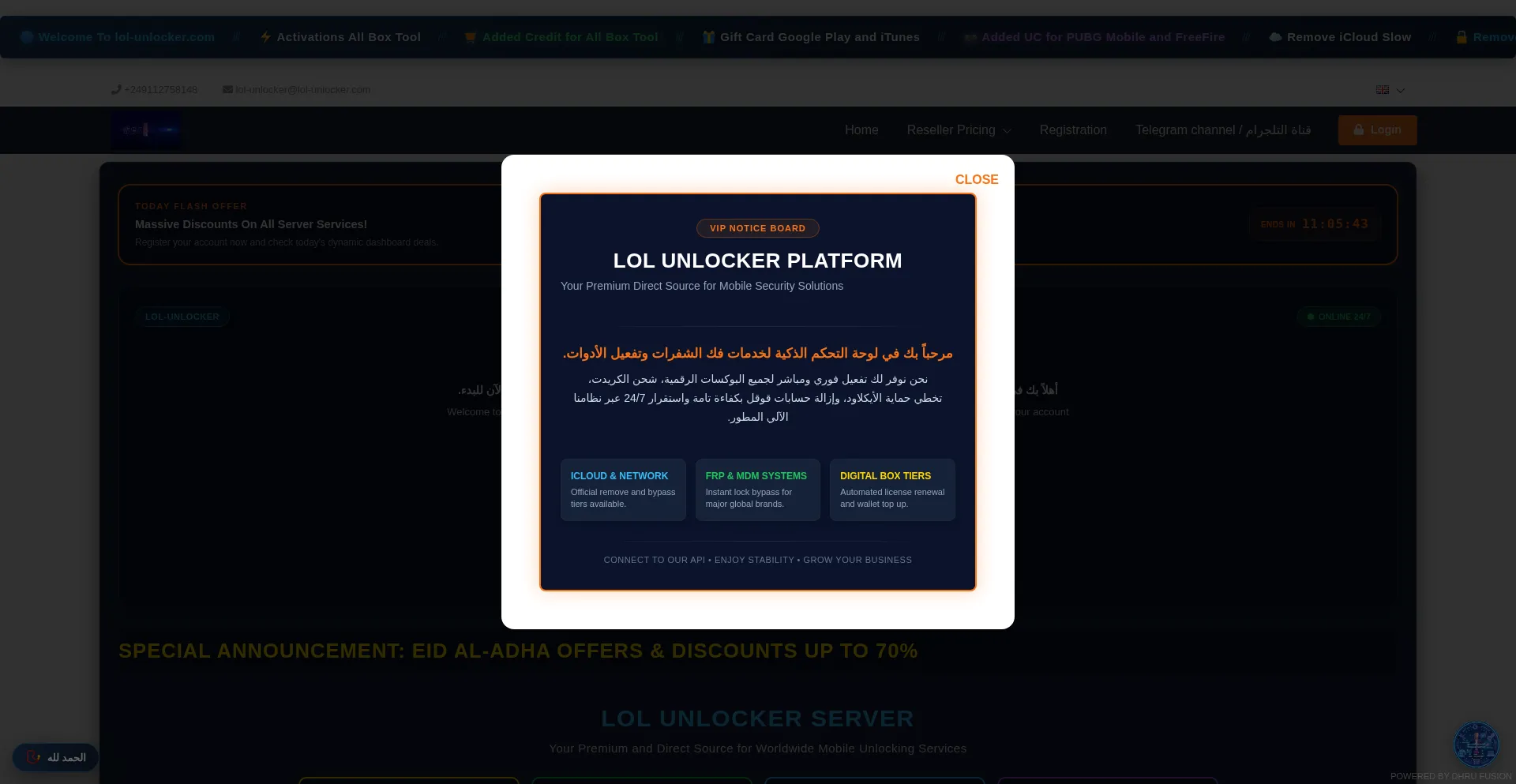Click the envelope email icon
The width and height of the screenshot is (1516, 784).
click(x=227, y=89)
